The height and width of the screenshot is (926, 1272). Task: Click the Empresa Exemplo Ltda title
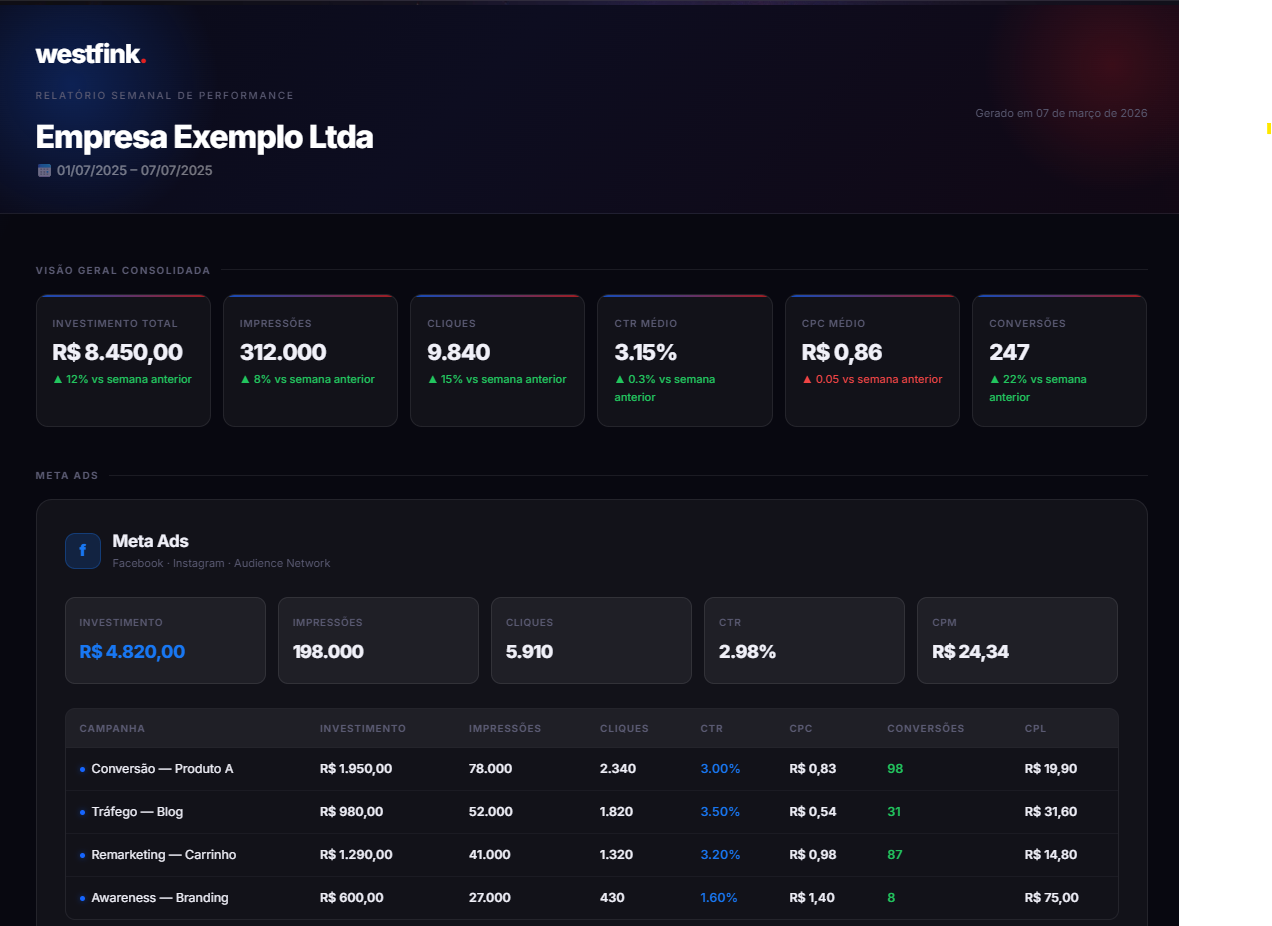tap(204, 136)
